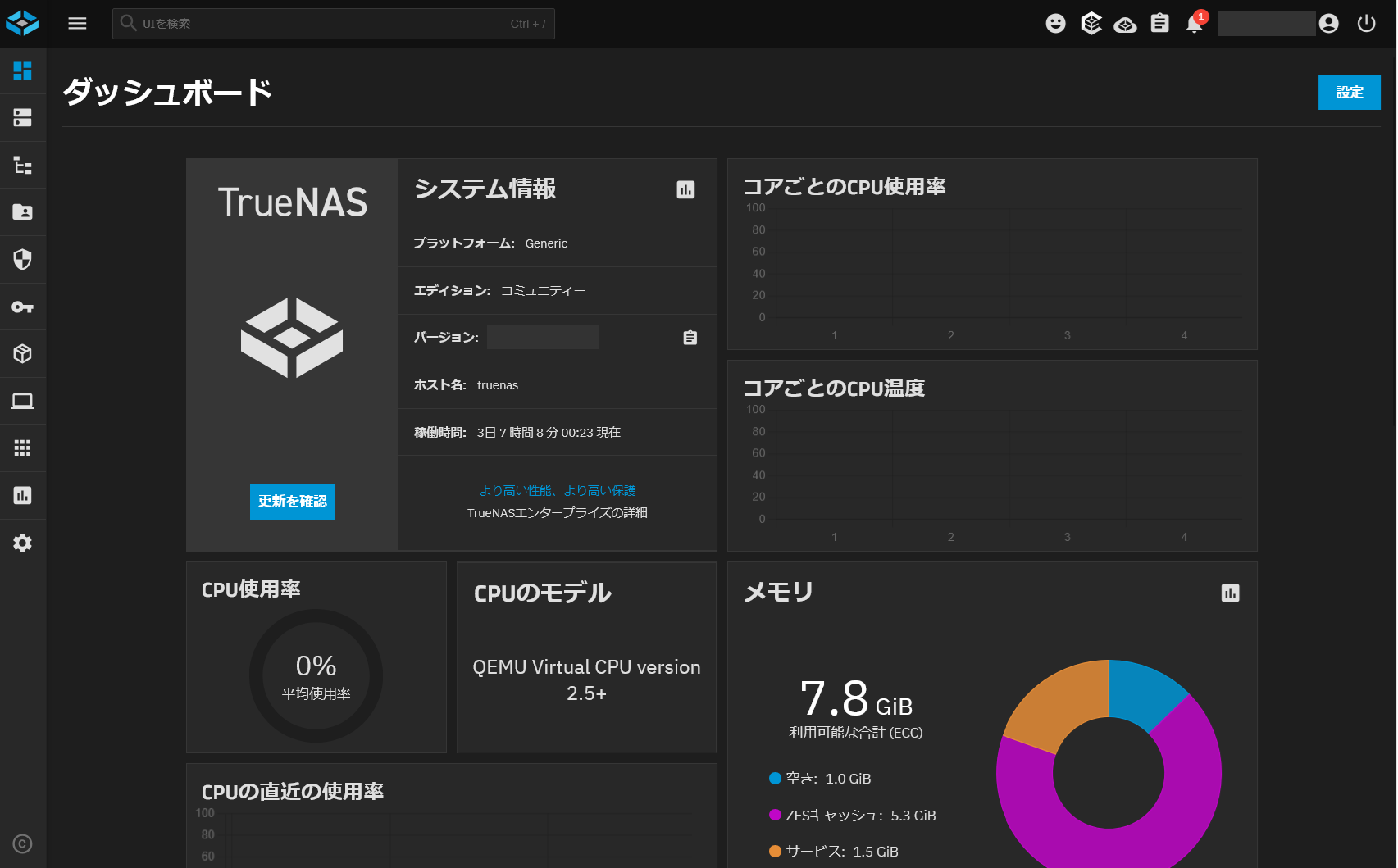This screenshot has width=1398, height=868.
Task: Click the blue 設定 button
Action: coord(1349,93)
